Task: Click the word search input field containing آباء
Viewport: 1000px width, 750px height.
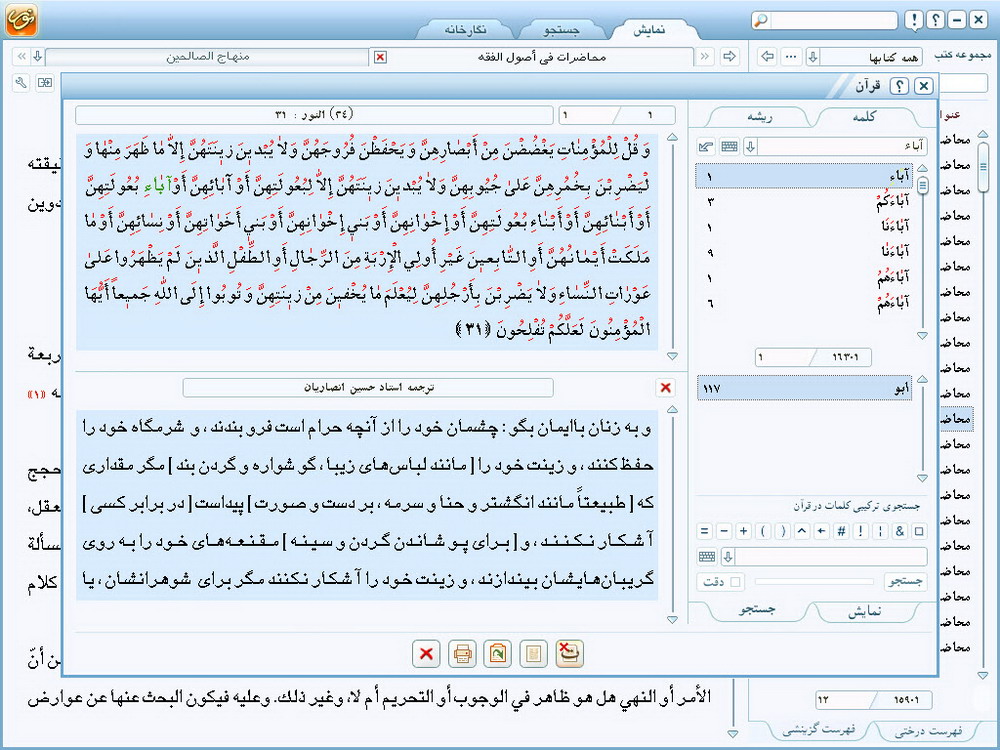Action: (x=842, y=147)
